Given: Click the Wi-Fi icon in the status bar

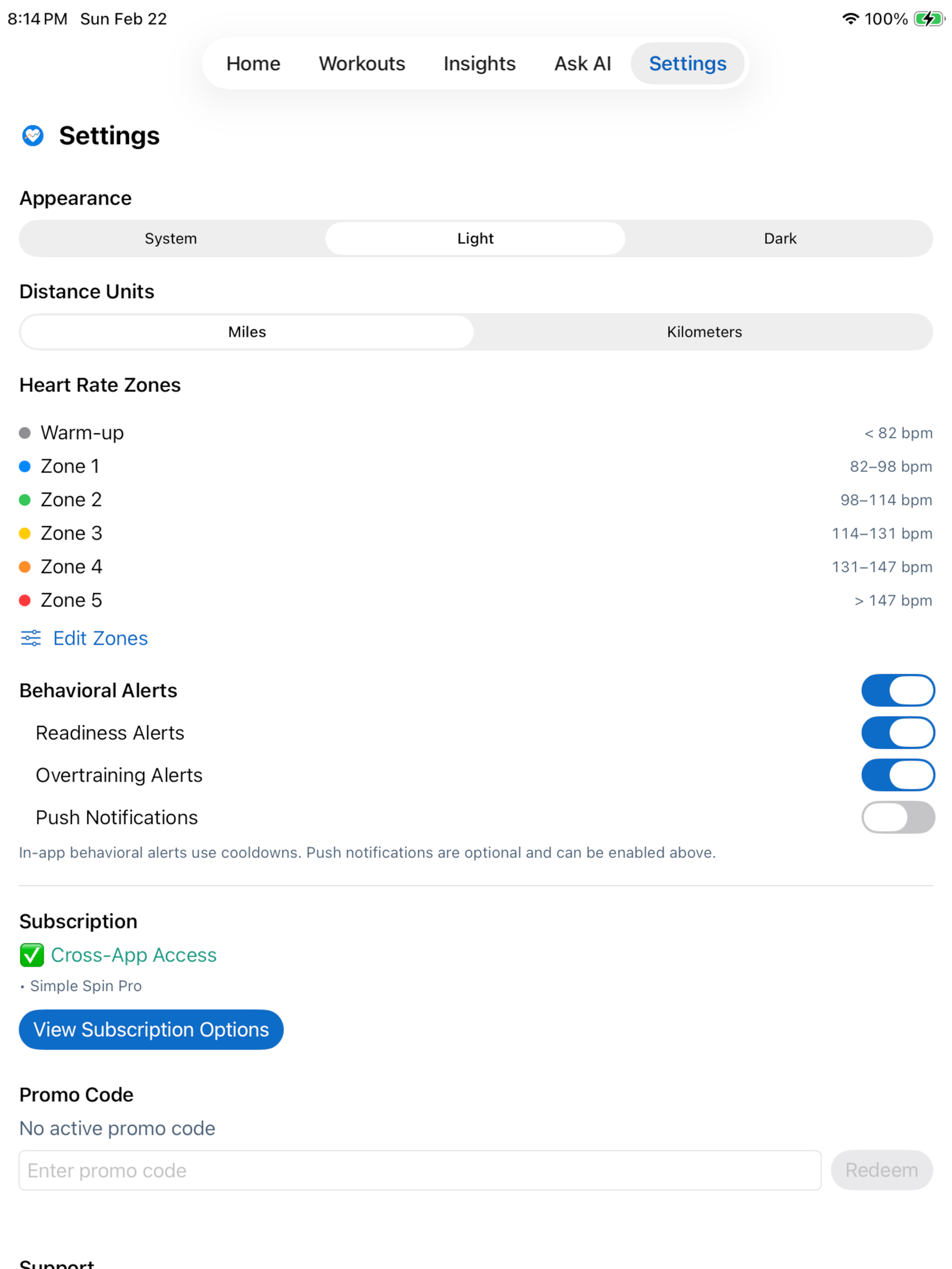Looking at the screenshot, I should point(850,18).
